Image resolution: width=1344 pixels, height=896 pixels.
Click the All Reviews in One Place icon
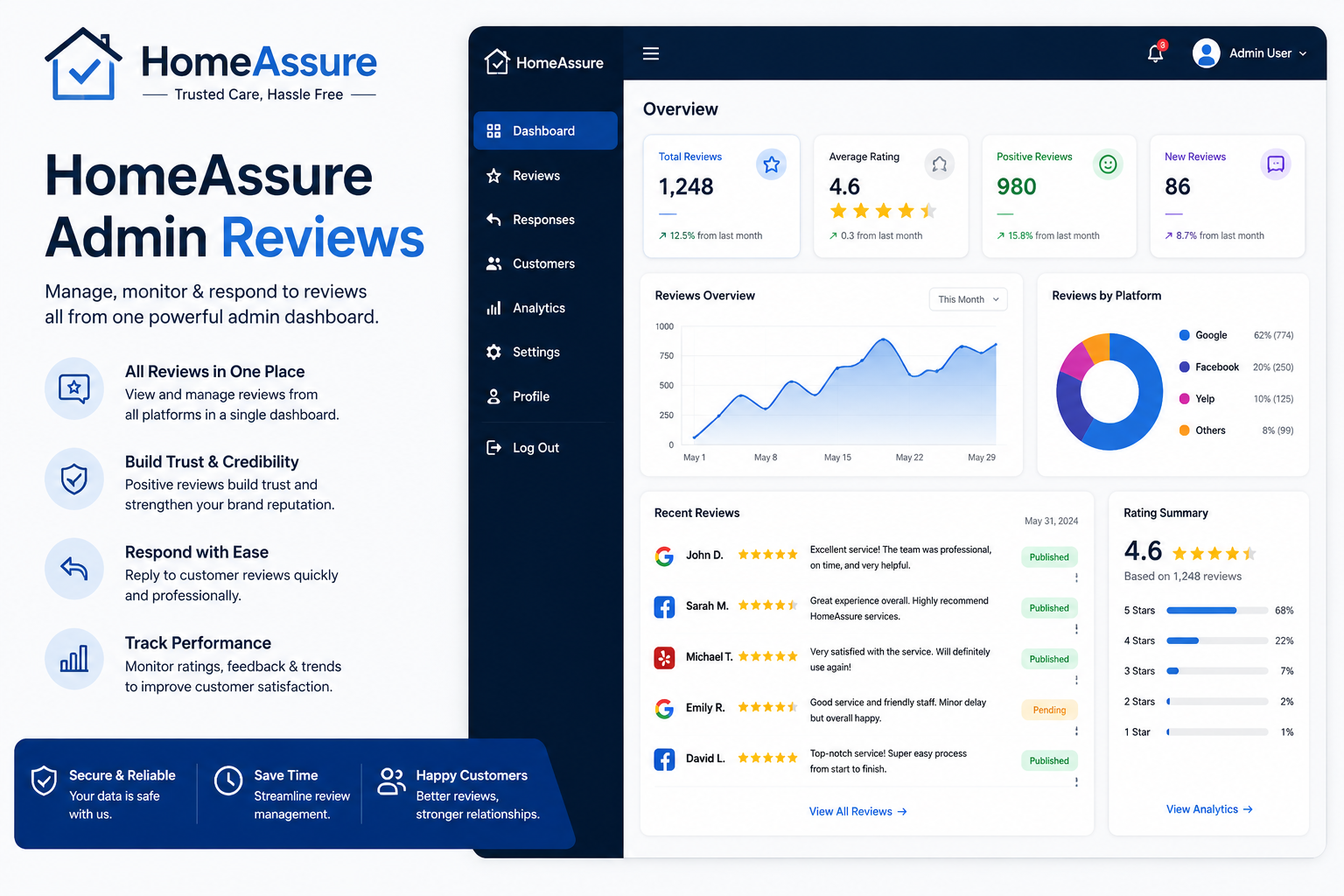click(x=74, y=388)
